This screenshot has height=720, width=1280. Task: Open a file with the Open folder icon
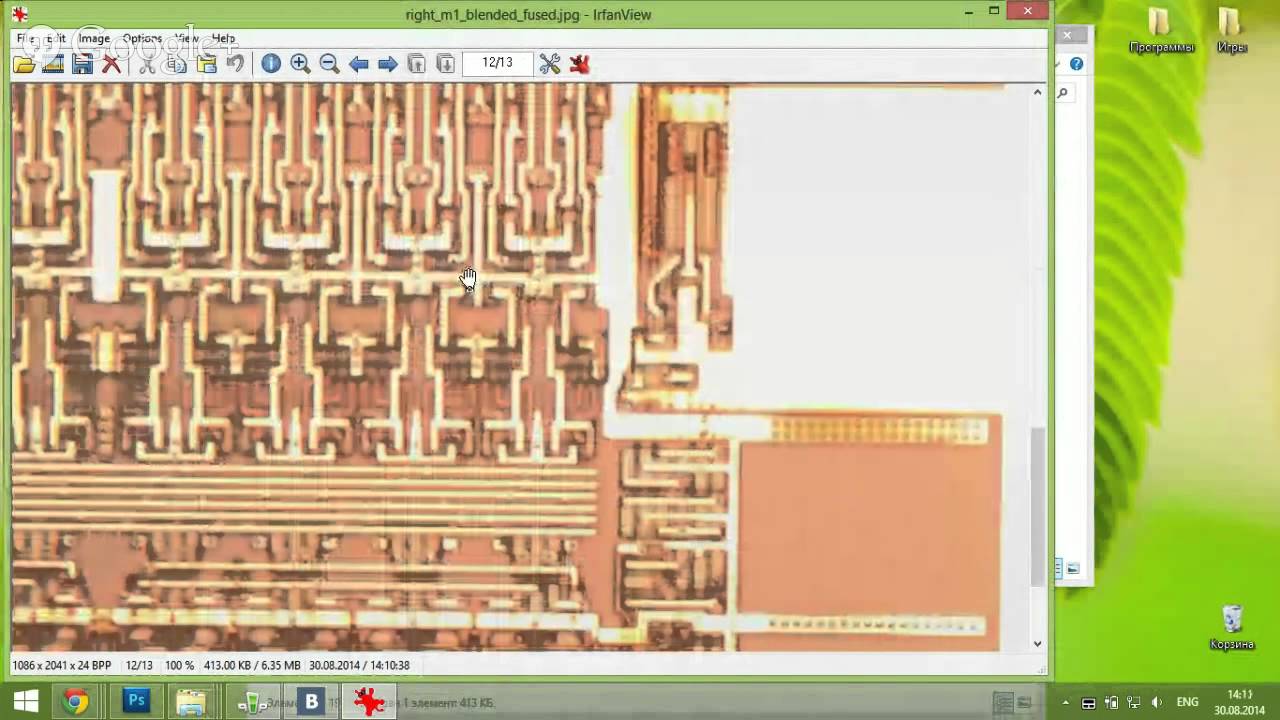click(24, 64)
